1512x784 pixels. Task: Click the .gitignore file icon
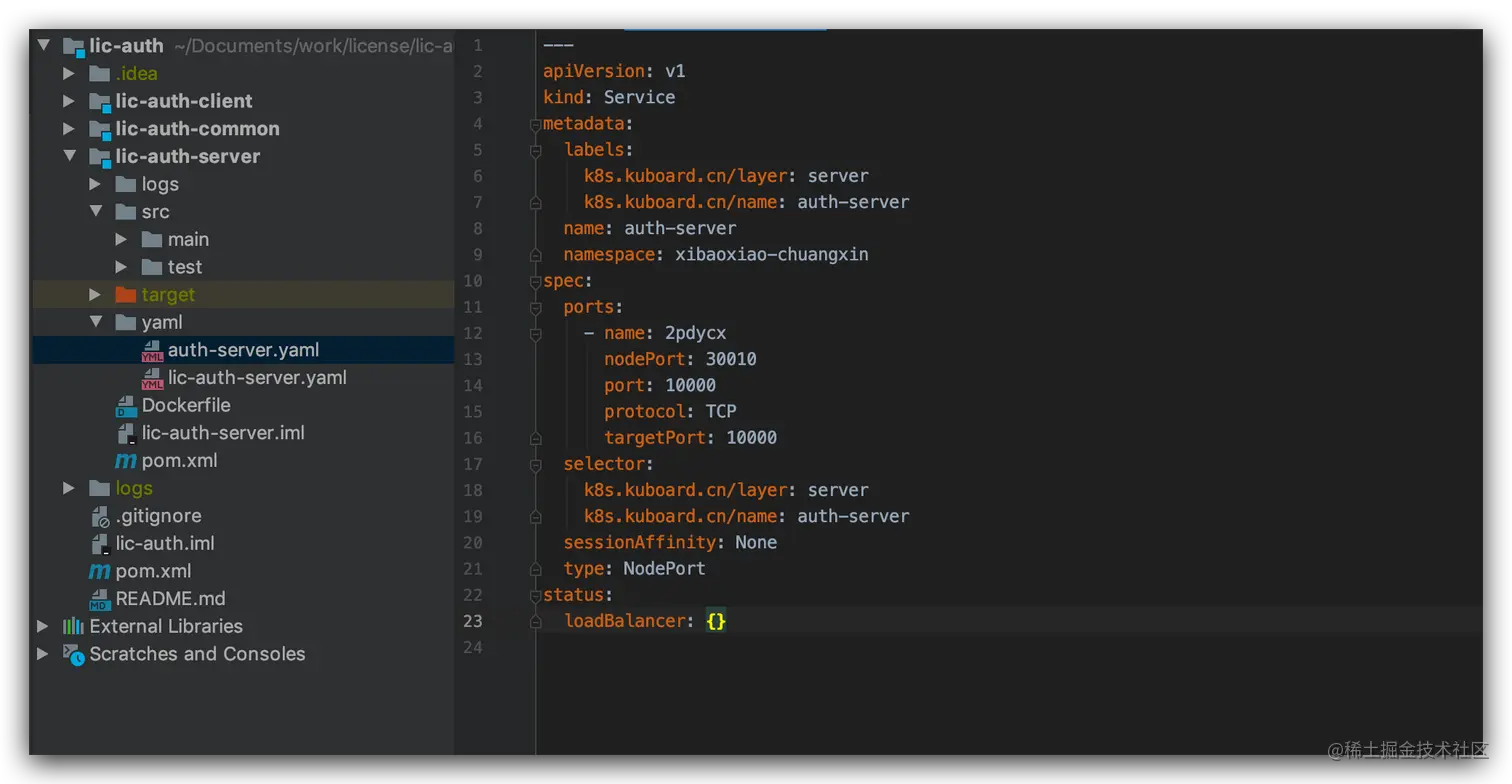100,517
